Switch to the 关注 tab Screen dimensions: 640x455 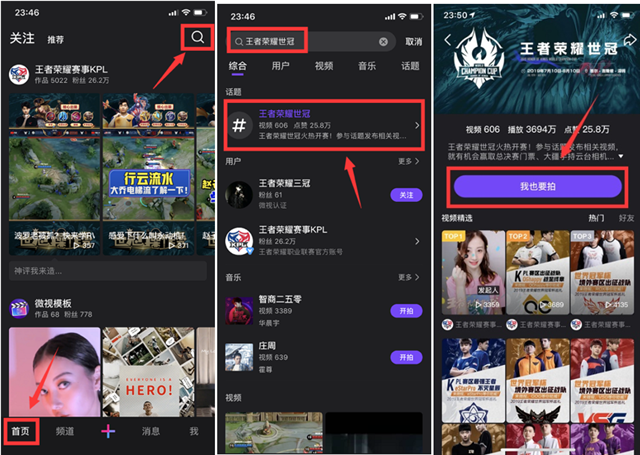pyautogui.click(x=22, y=38)
